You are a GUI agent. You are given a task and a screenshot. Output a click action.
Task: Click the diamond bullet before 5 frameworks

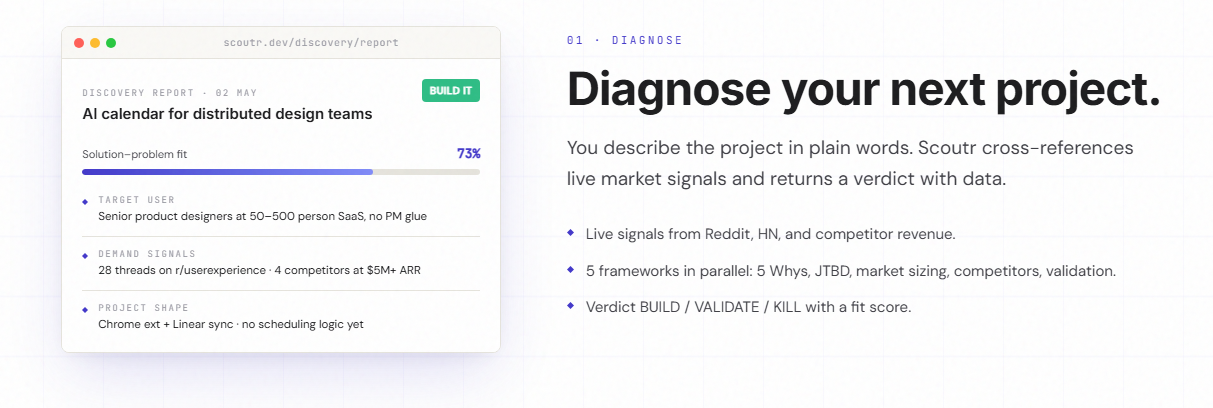pyautogui.click(x=571, y=269)
